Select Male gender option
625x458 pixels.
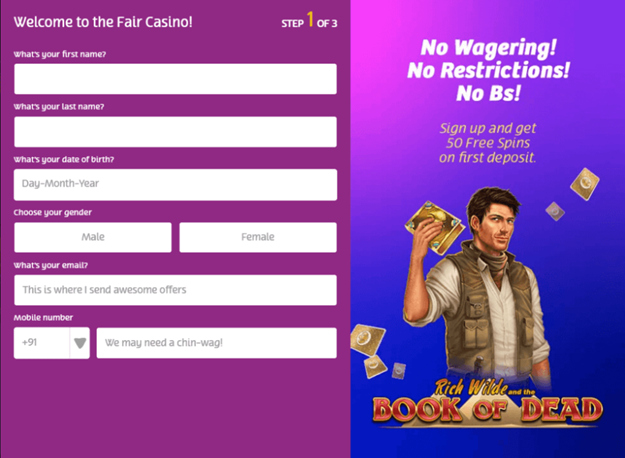tap(93, 237)
